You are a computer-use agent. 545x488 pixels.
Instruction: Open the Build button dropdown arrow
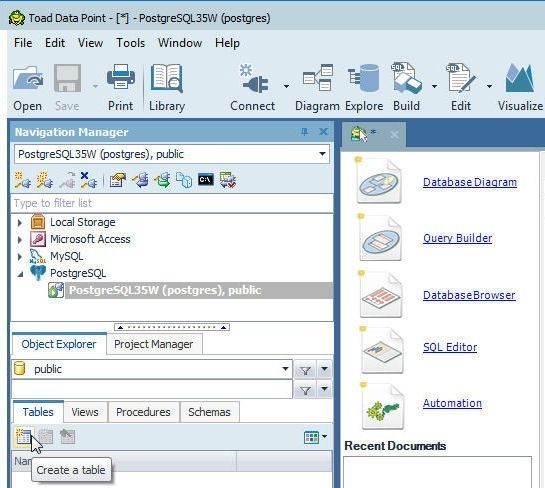click(x=434, y=86)
